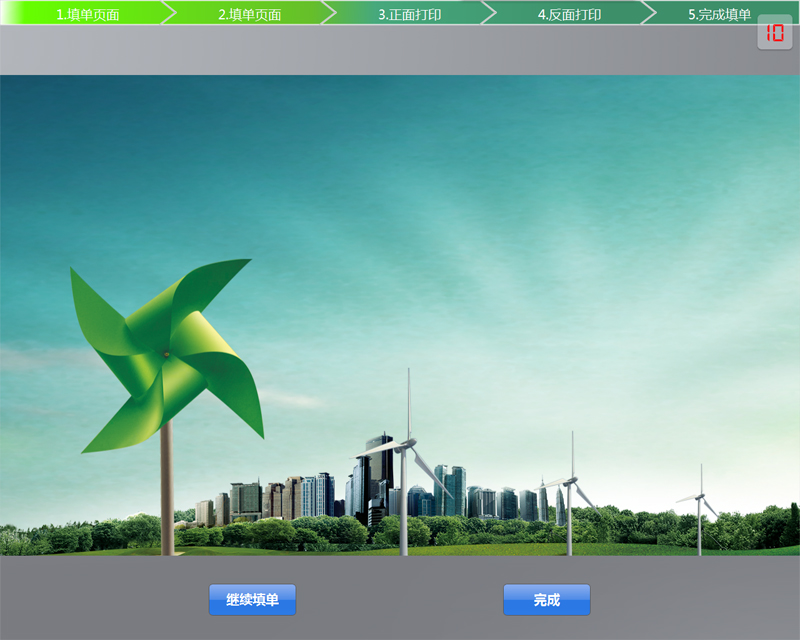The image size is (800, 640).
Task: Click the chevron between steps 4 and 5
Action: [x=648, y=13]
